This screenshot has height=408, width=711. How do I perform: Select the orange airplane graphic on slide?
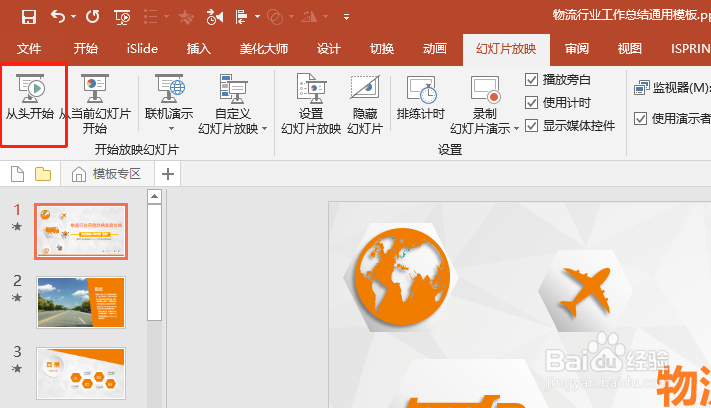pyautogui.click(x=585, y=291)
